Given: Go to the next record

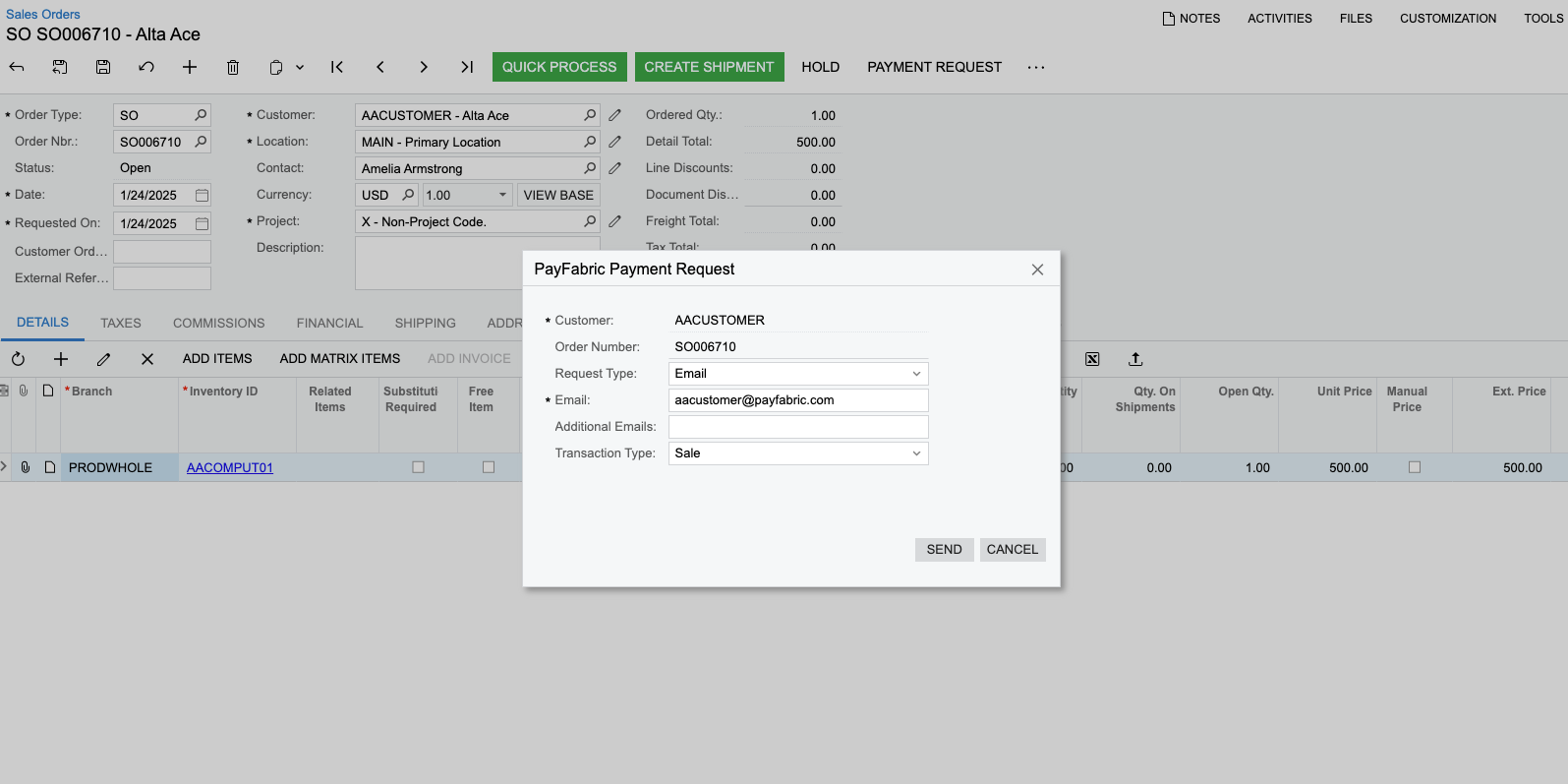Looking at the screenshot, I should [x=424, y=67].
